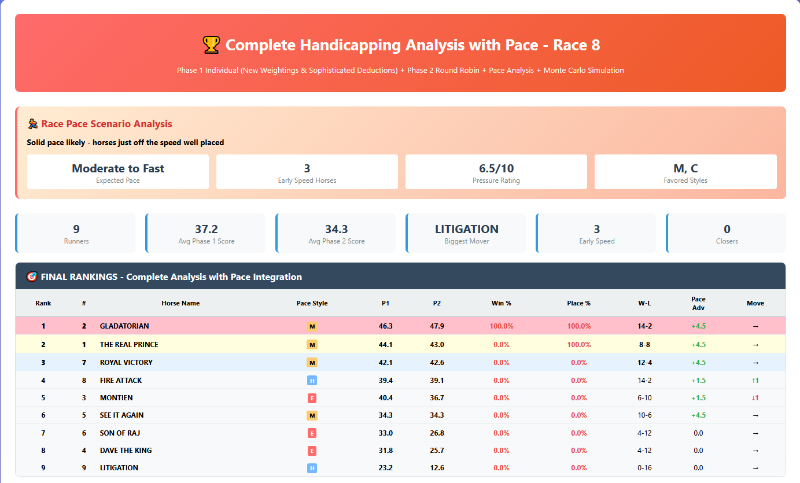Click the M pace badge for GLADATORIAN
Viewport: 800px width, 483px height.
[x=312, y=326]
